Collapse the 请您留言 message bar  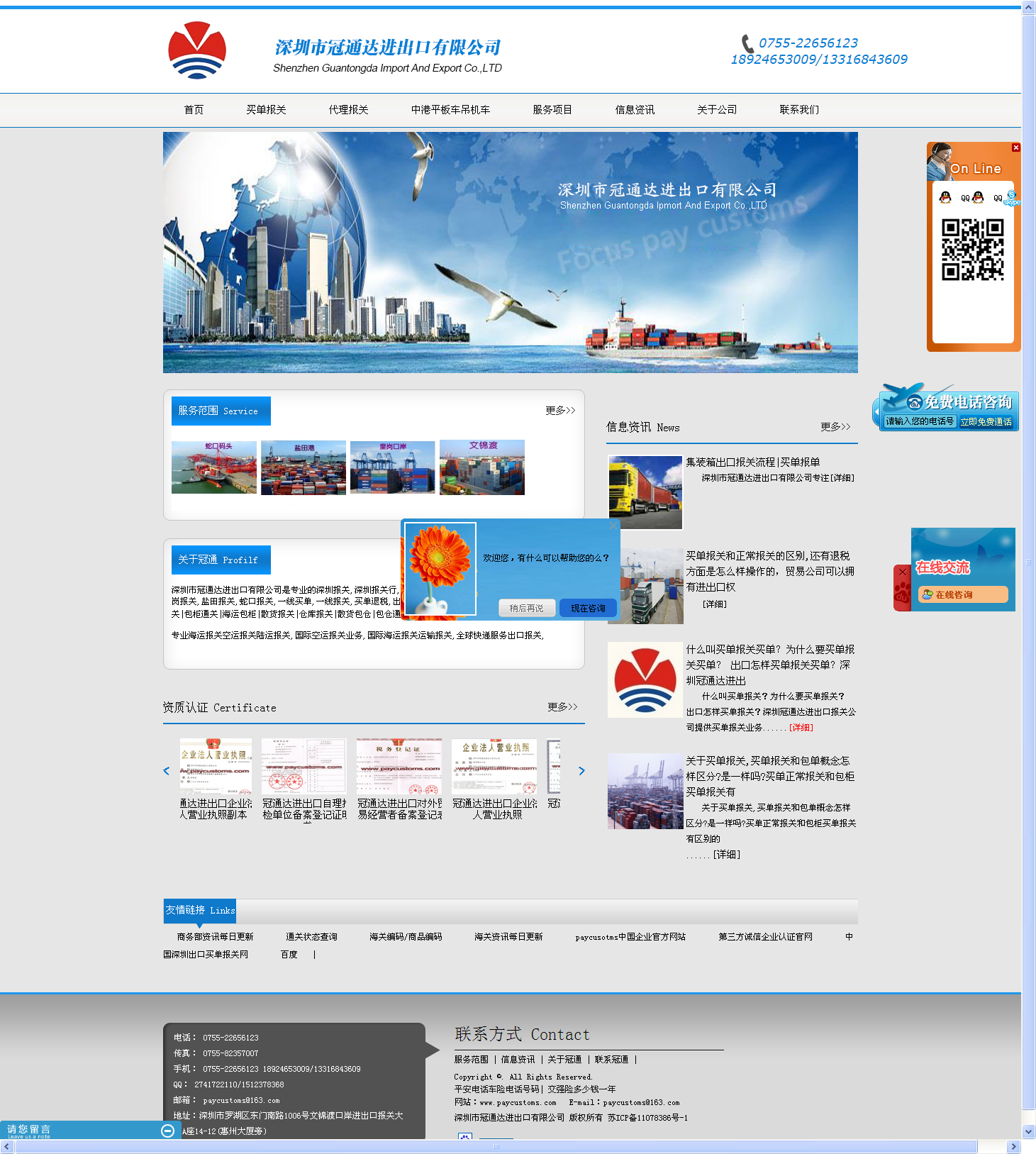pyautogui.click(x=168, y=1131)
